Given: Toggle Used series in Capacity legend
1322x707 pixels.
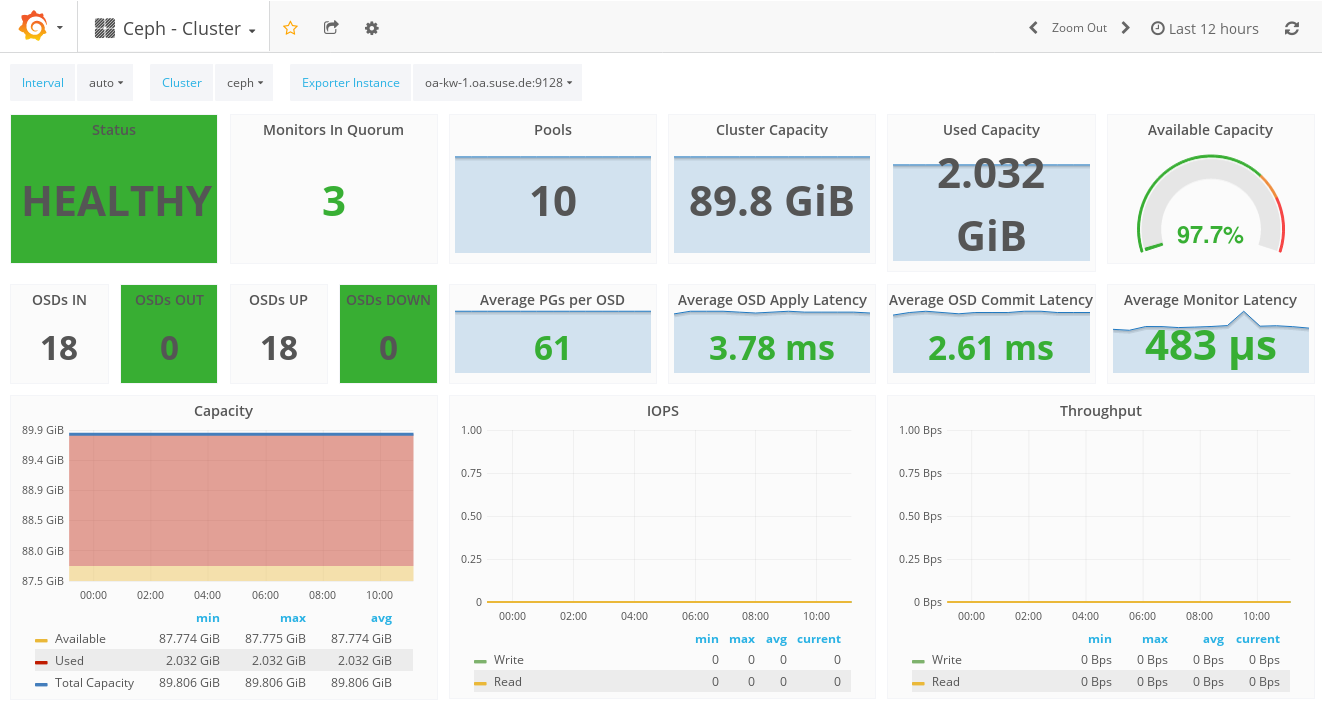Looking at the screenshot, I should (69, 661).
